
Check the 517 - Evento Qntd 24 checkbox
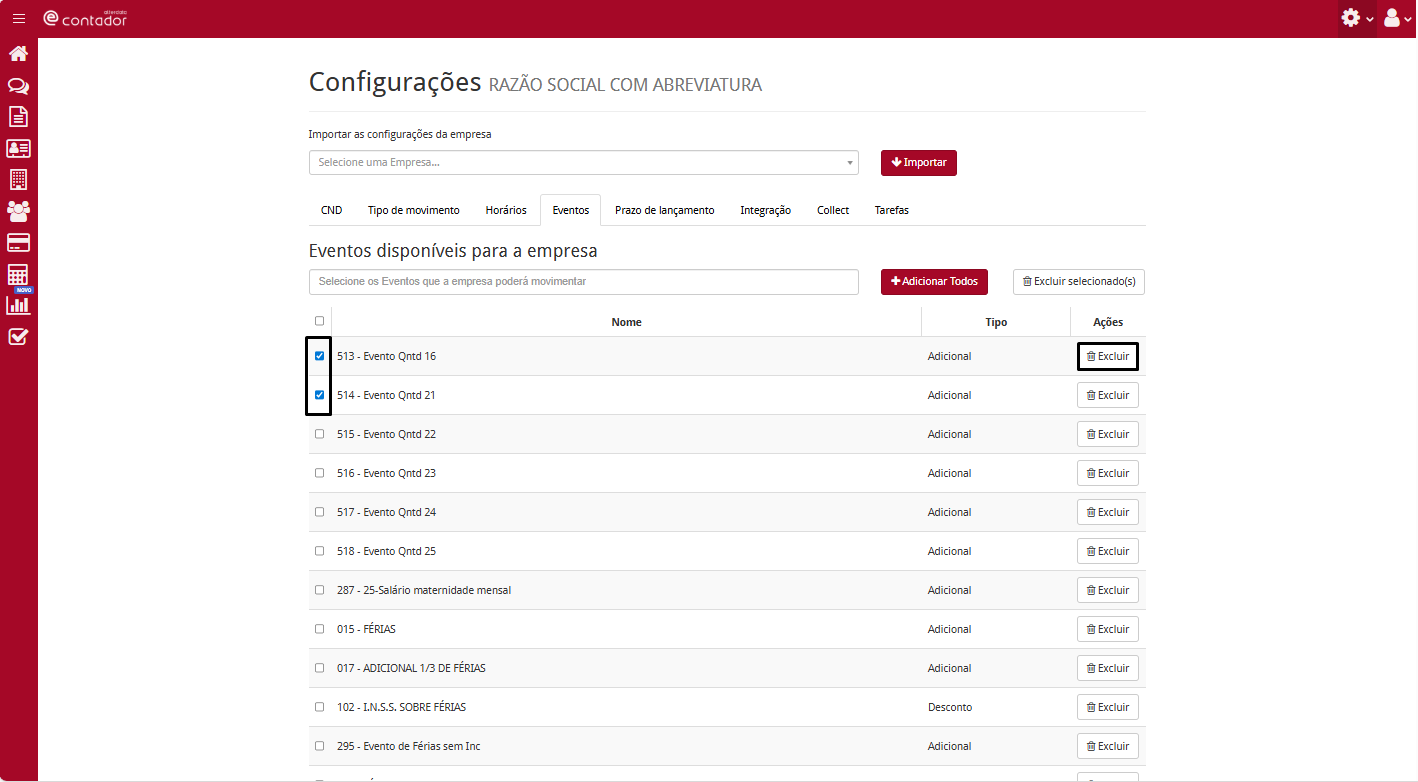320,512
